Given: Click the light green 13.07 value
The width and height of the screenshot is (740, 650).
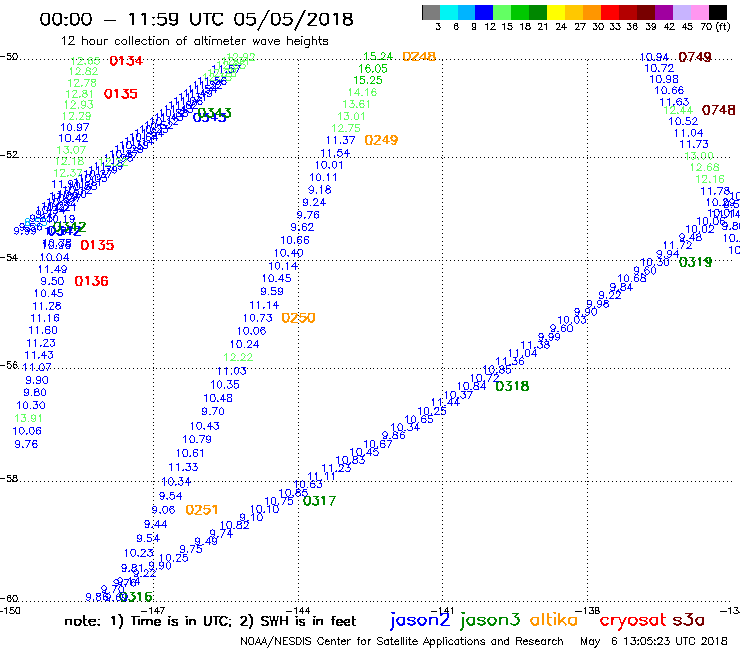Looking at the screenshot, I should (x=71, y=150).
